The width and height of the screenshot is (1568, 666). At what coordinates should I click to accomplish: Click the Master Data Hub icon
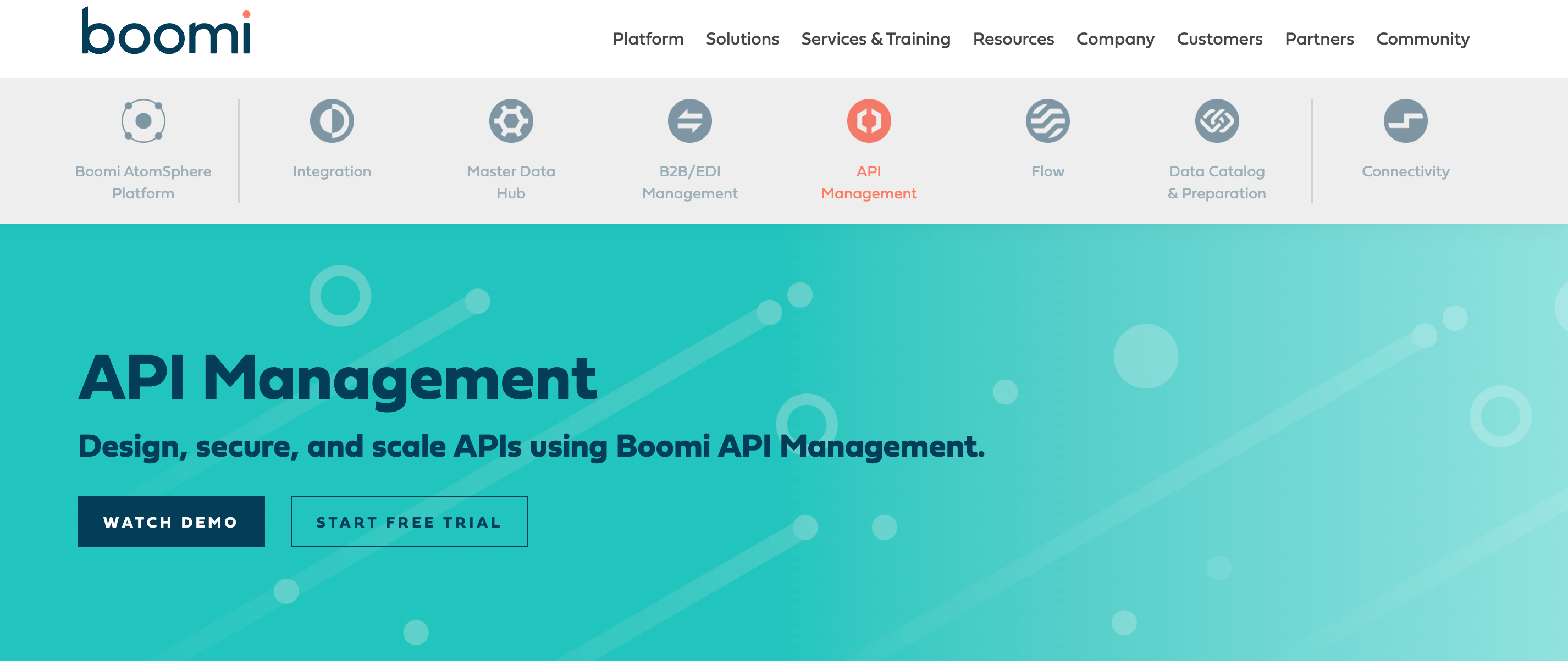coord(511,120)
